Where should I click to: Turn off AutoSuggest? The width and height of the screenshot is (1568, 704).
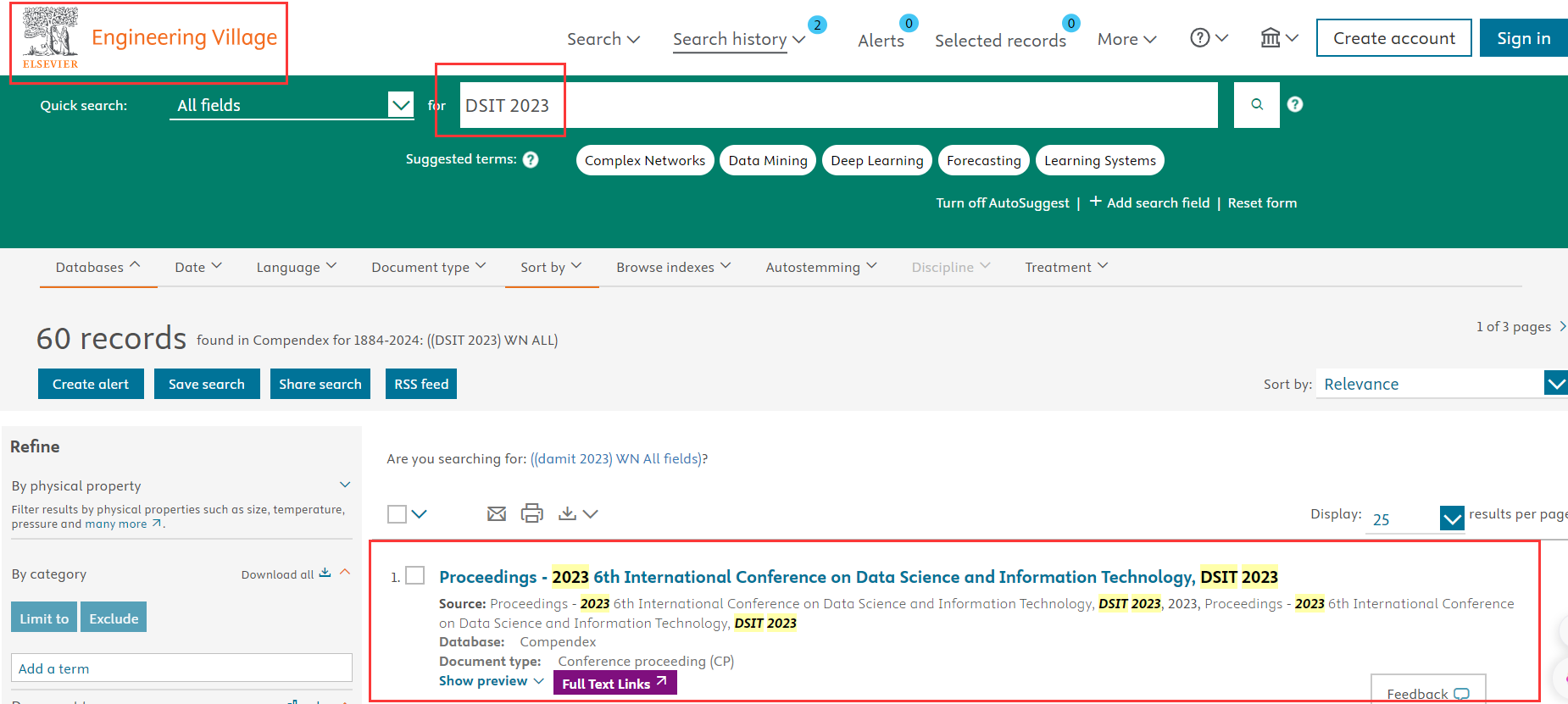tap(1002, 203)
